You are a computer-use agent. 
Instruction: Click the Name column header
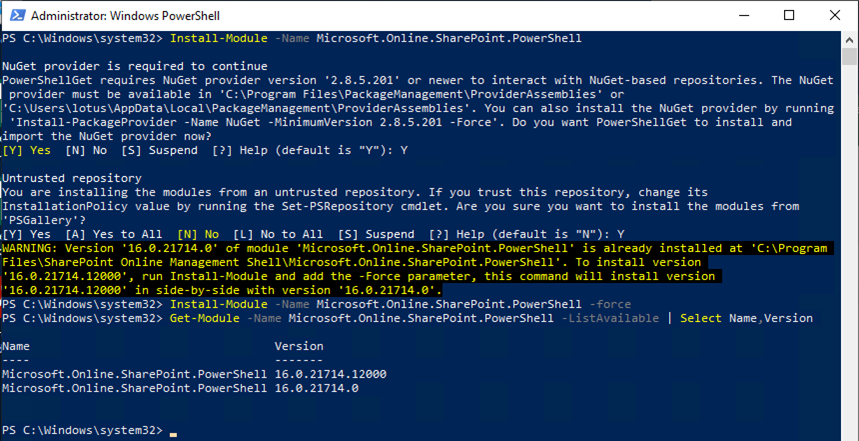(x=16, y=346)
